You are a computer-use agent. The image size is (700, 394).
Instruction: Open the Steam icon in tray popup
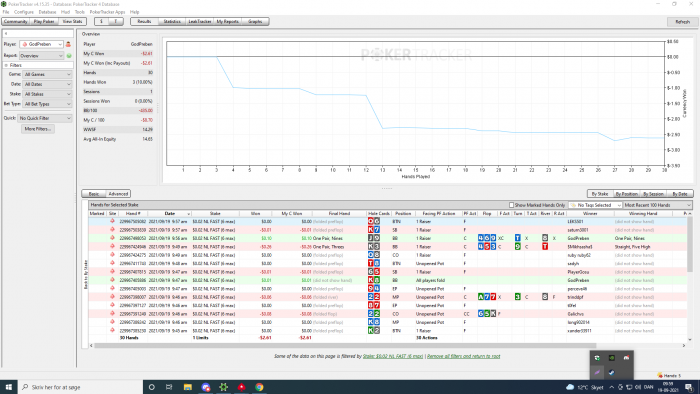pyautogui.click(x=612, y=372)
